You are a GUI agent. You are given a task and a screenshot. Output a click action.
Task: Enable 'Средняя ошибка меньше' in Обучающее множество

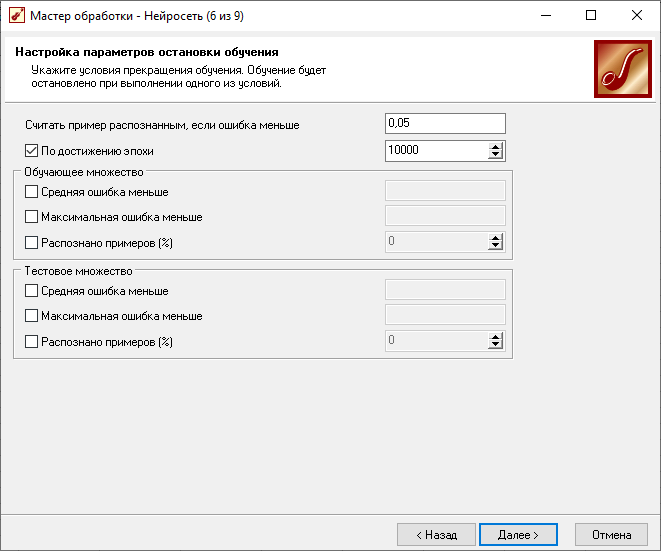(x=32, y=192)
